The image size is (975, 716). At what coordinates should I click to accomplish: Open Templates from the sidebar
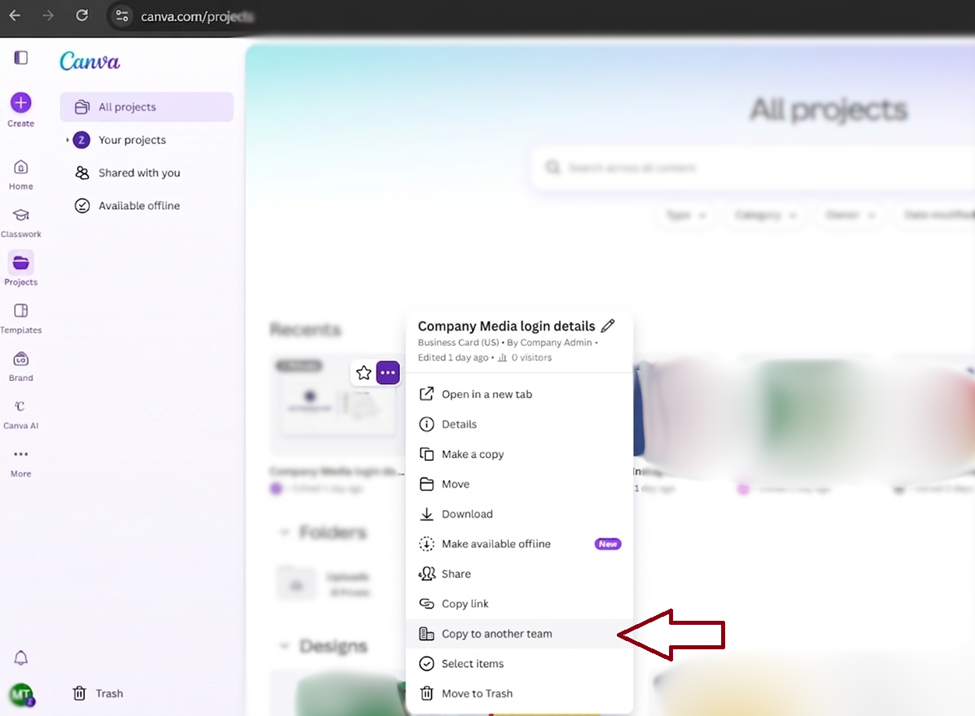20,315
